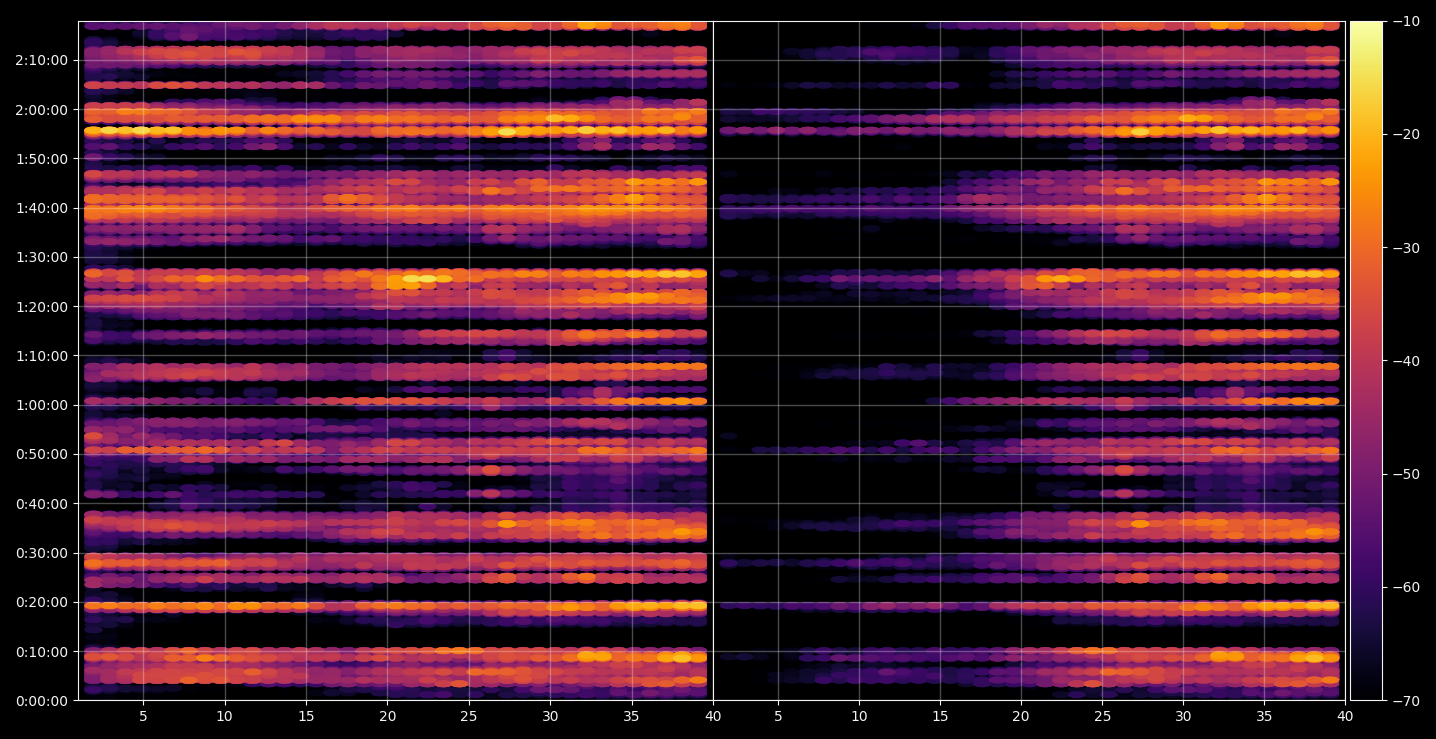This screenshot has width=1436, height=739.
Task: Pick the 1:50:00 time tick
Action: (x=41, y=159)
